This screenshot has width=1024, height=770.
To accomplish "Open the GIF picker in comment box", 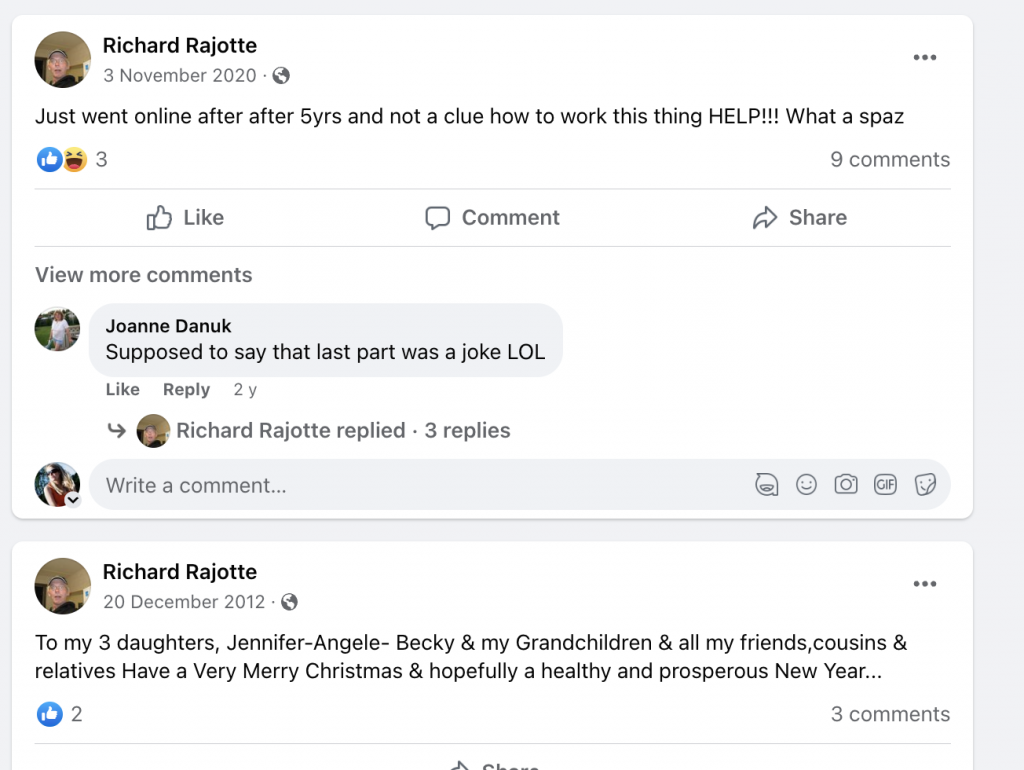I will (885, 485).
